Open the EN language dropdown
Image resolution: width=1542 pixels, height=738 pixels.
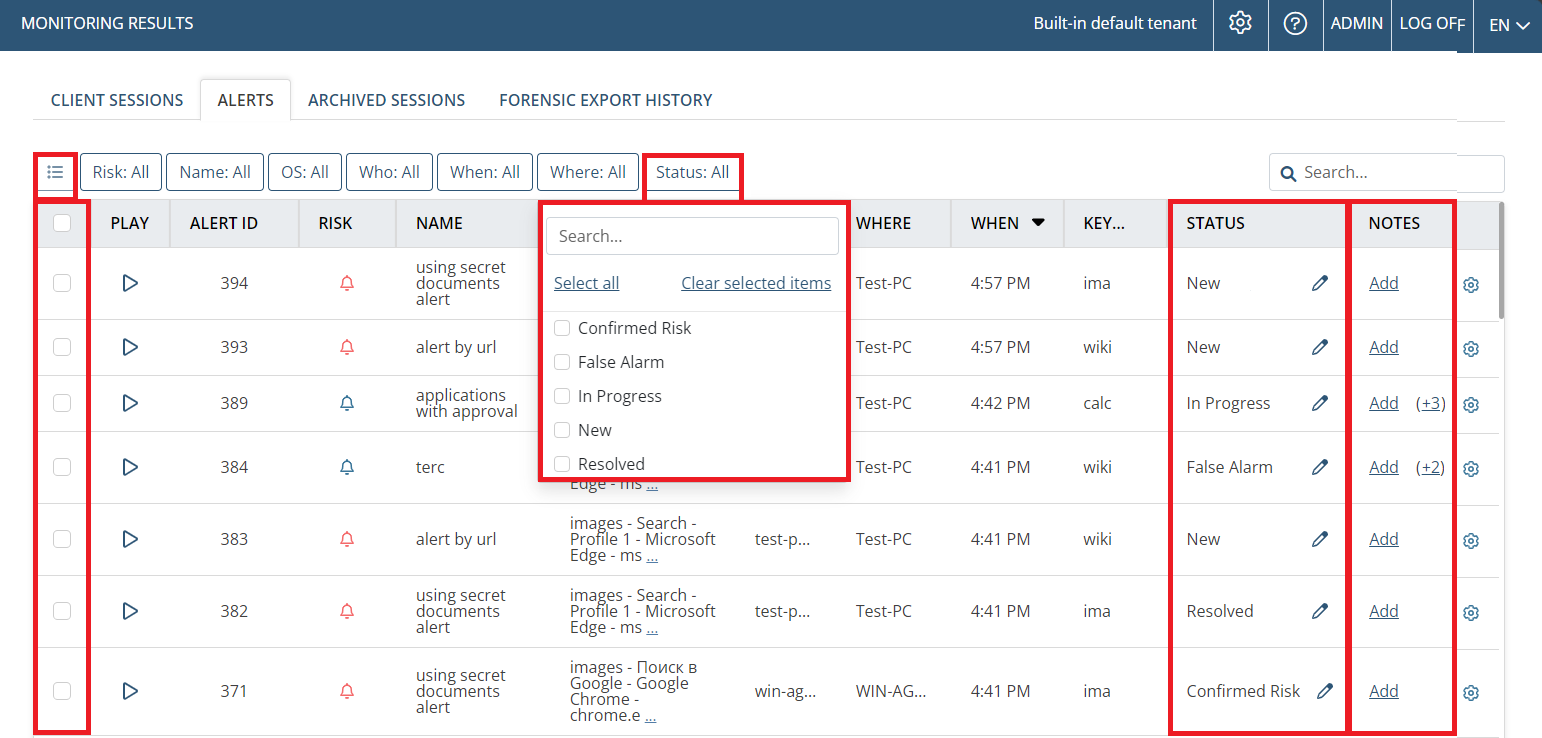pyautogui.click(x=1509, y=25)
